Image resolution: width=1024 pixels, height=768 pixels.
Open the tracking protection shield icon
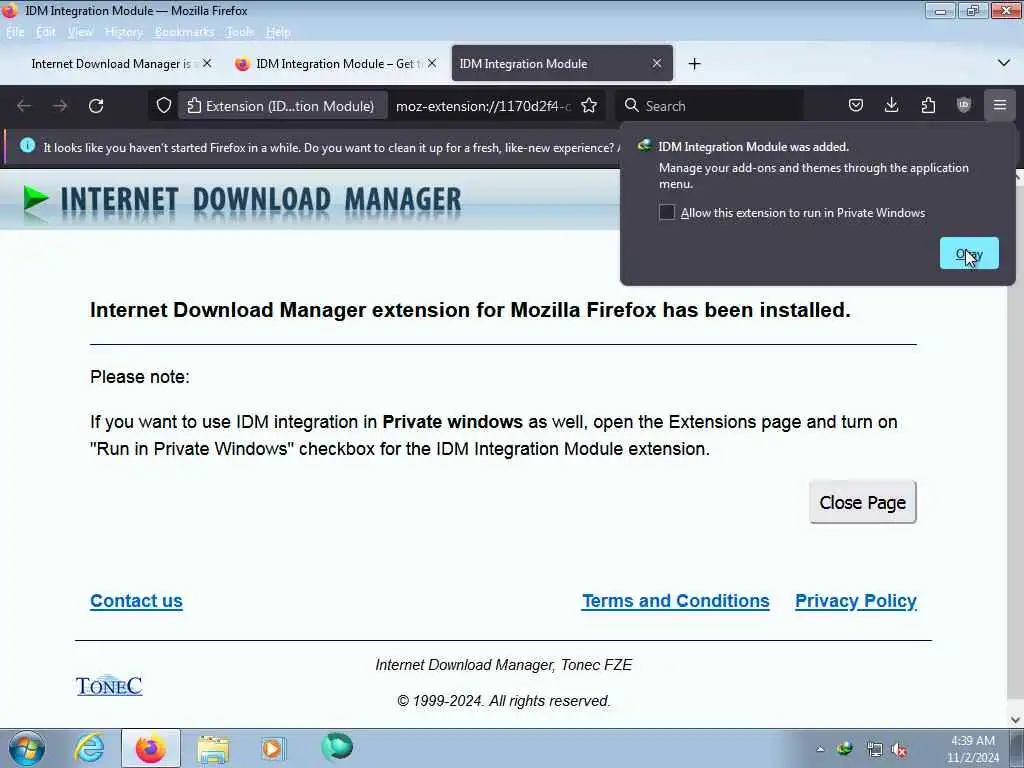[164, 106]
